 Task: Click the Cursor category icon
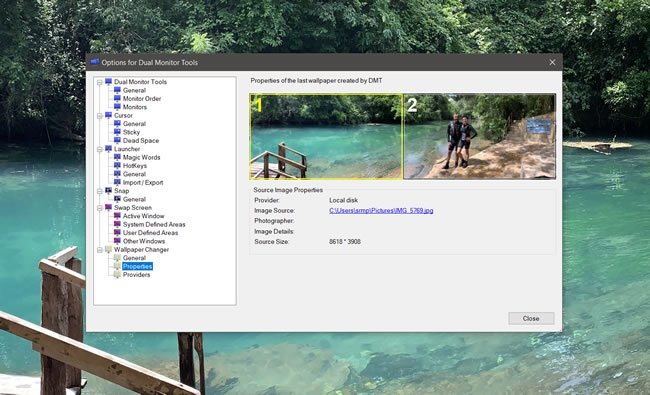pos(109,115)
